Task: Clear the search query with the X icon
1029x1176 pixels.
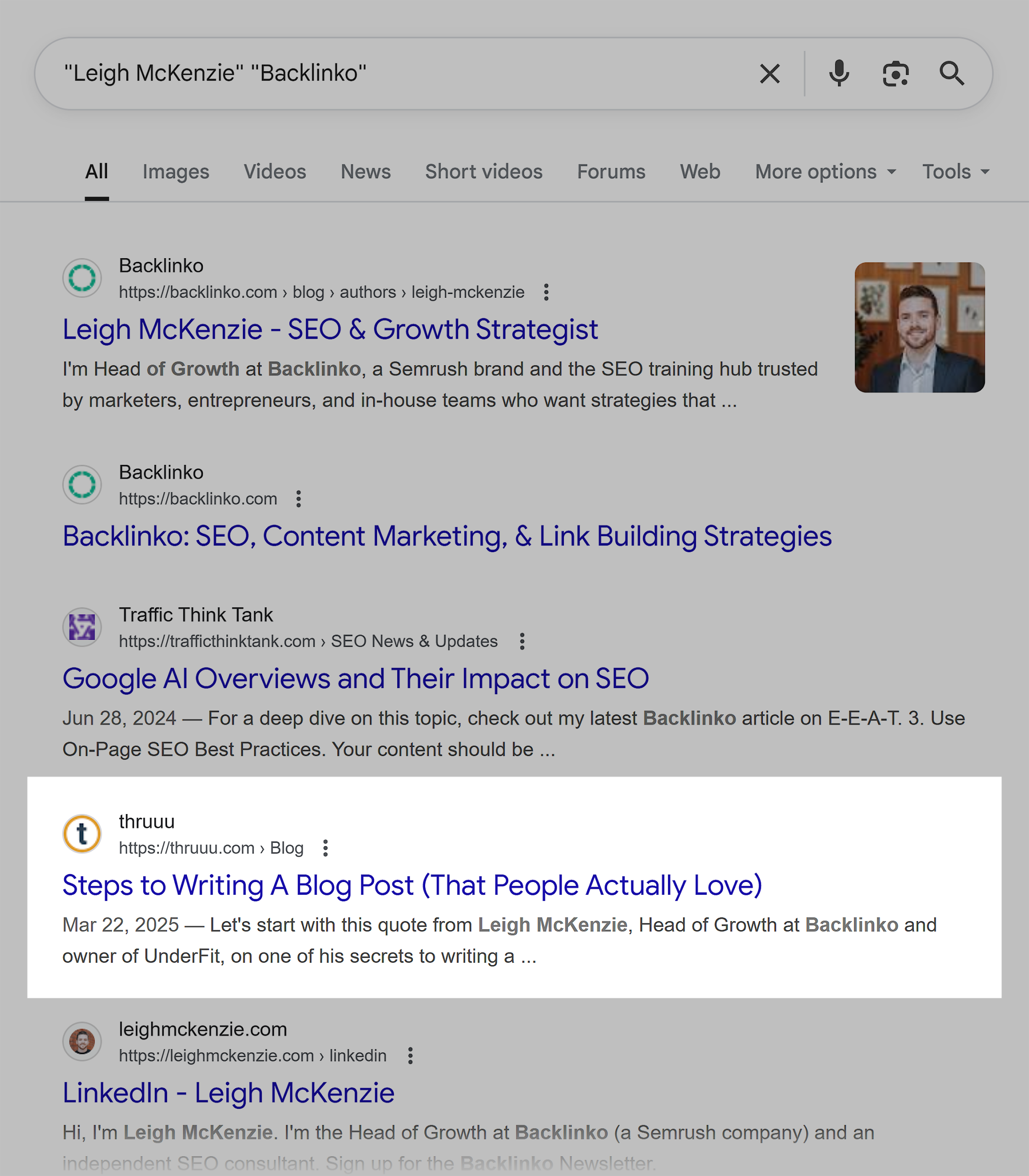Action: pos(770,73)
